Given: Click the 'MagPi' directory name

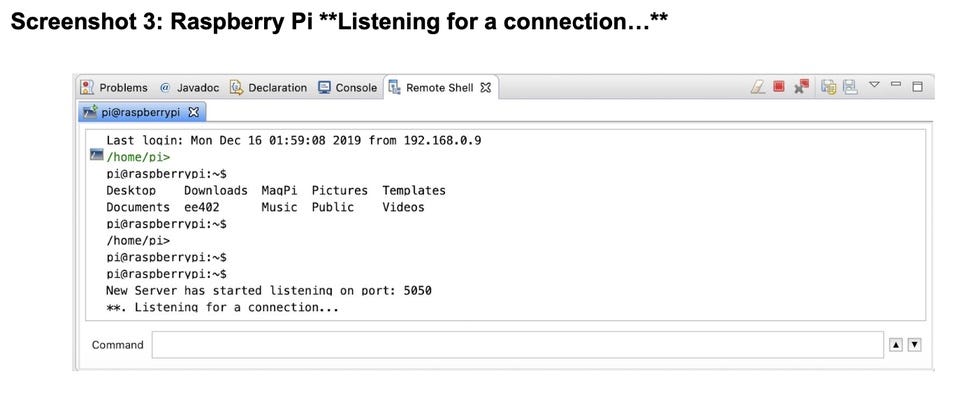Looking at the screenshot, I should pos(279,190).
